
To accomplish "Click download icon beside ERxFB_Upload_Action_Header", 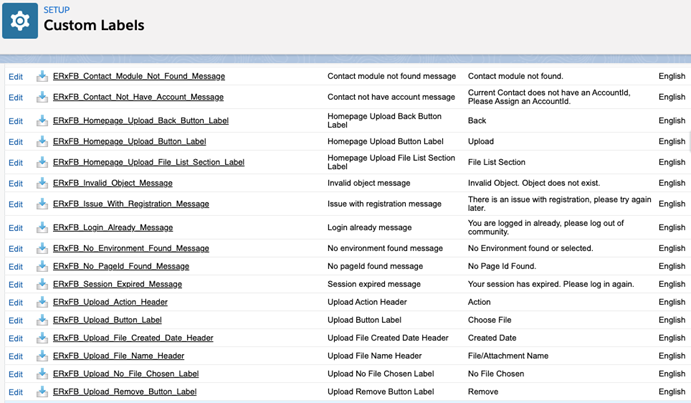I will (42, 302).
